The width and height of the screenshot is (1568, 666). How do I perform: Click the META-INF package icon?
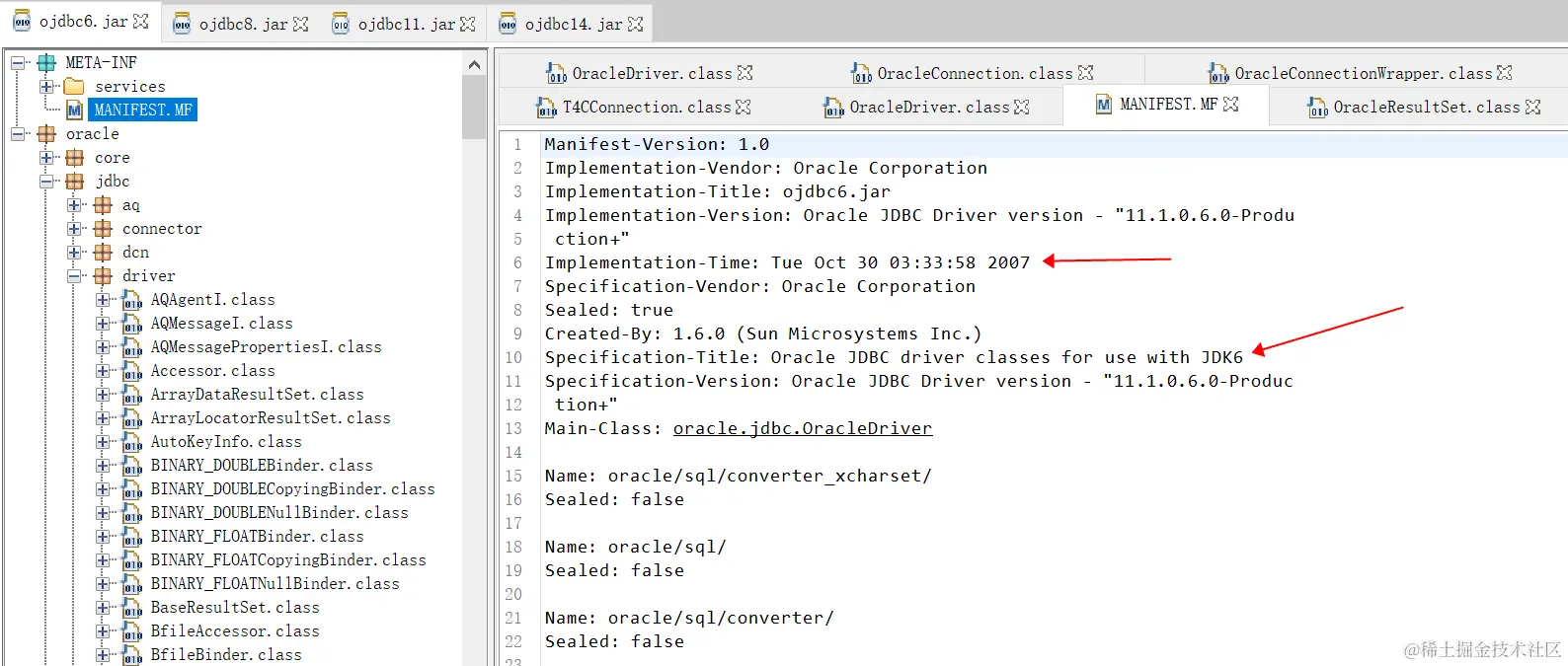(46, 63)
